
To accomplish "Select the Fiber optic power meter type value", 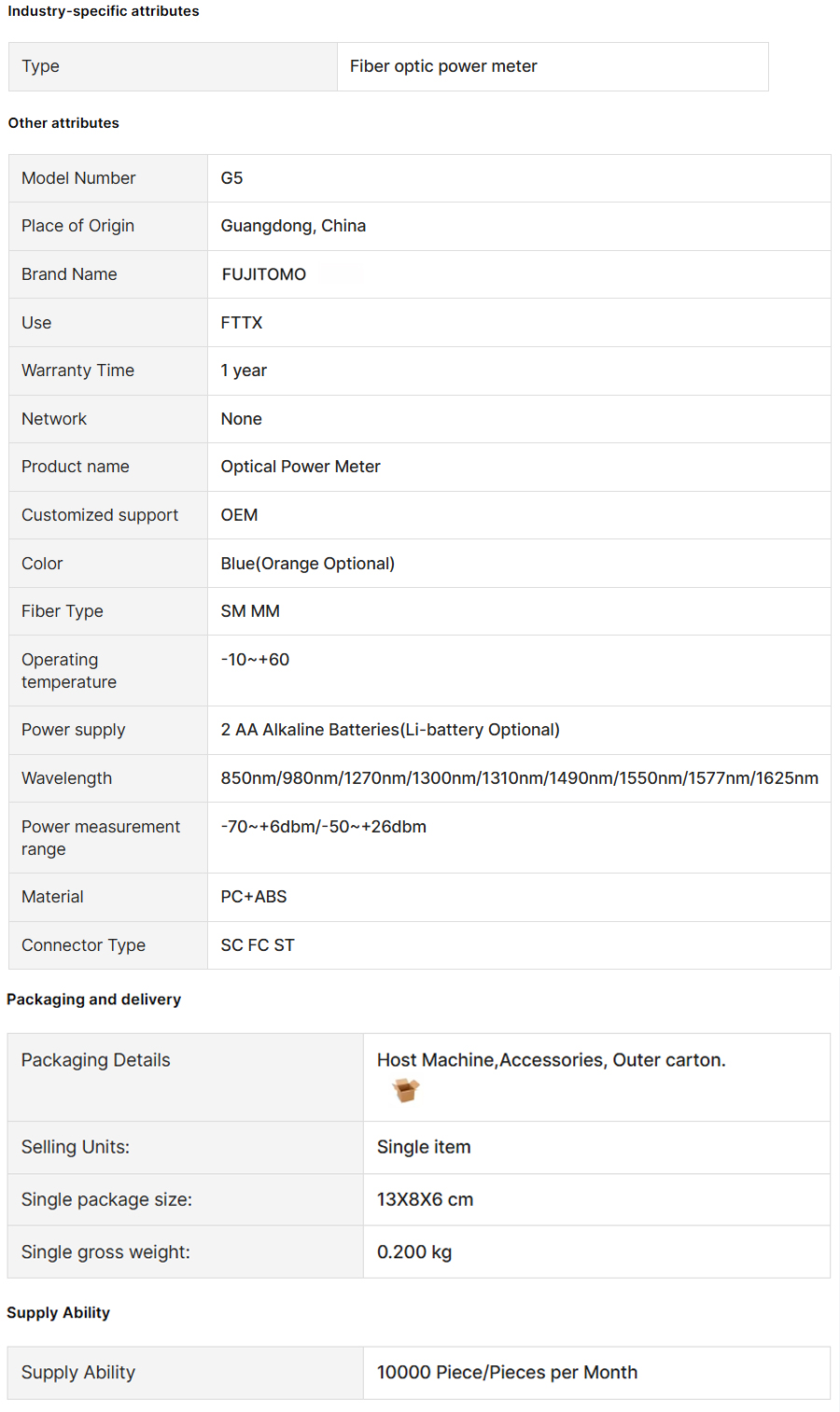I will (x=443, y=66).
